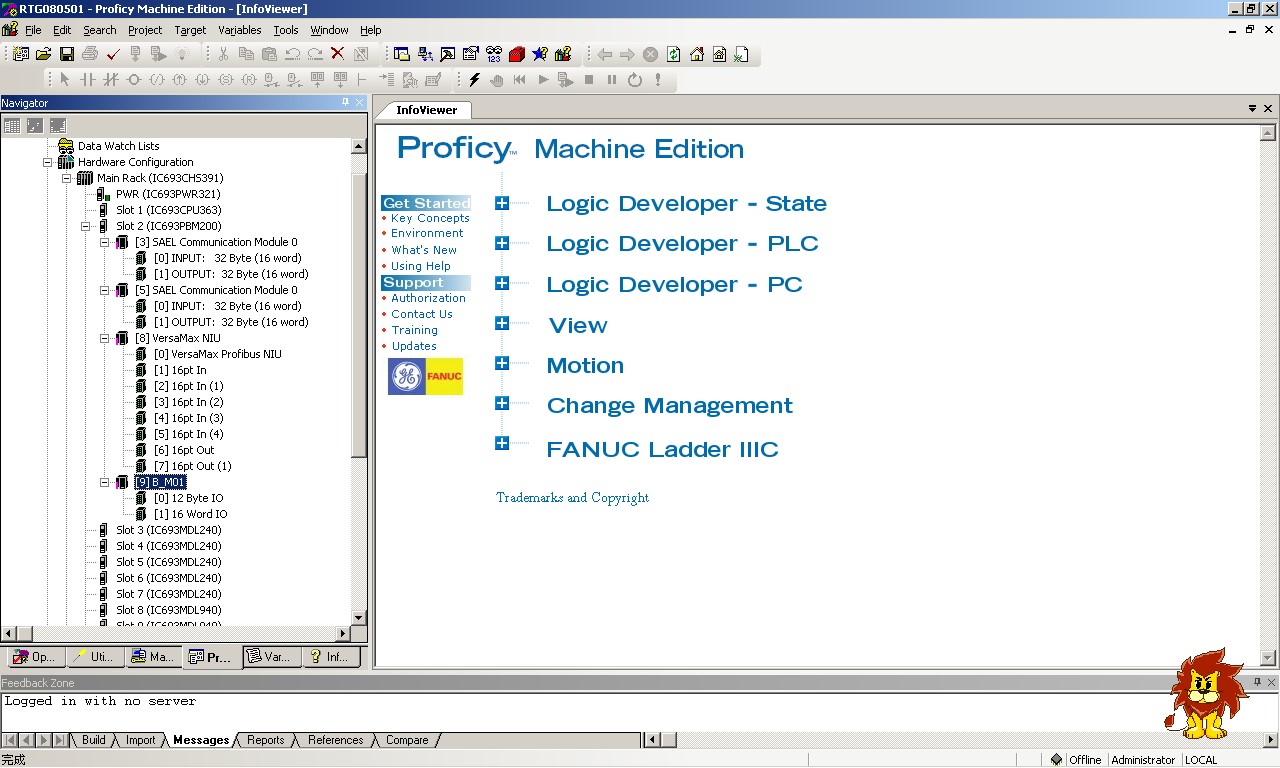Collapse Slot 2 (IC693PBM200) node
The width and height of the screenshot is (1280, 768).
[x=85, y=226]
